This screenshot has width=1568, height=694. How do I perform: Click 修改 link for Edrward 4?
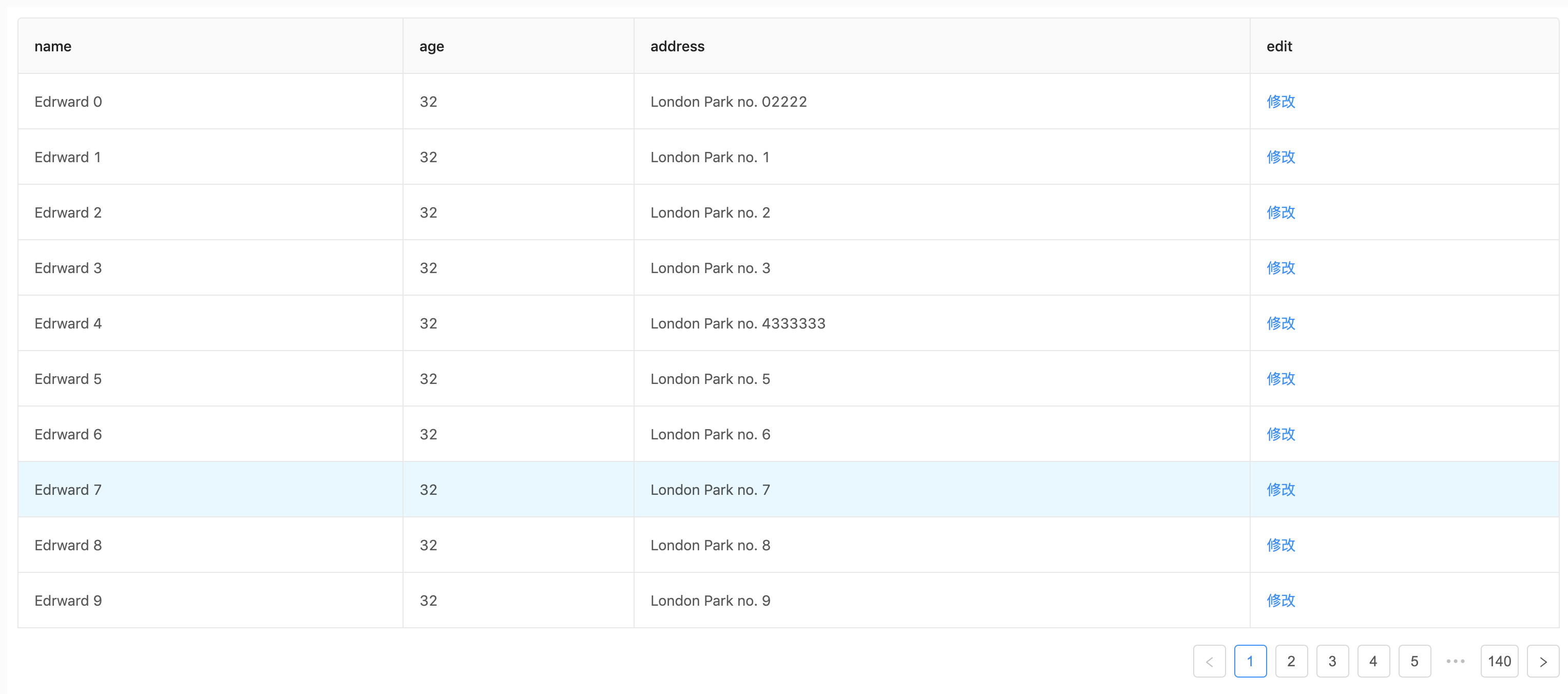point(1280,323)
